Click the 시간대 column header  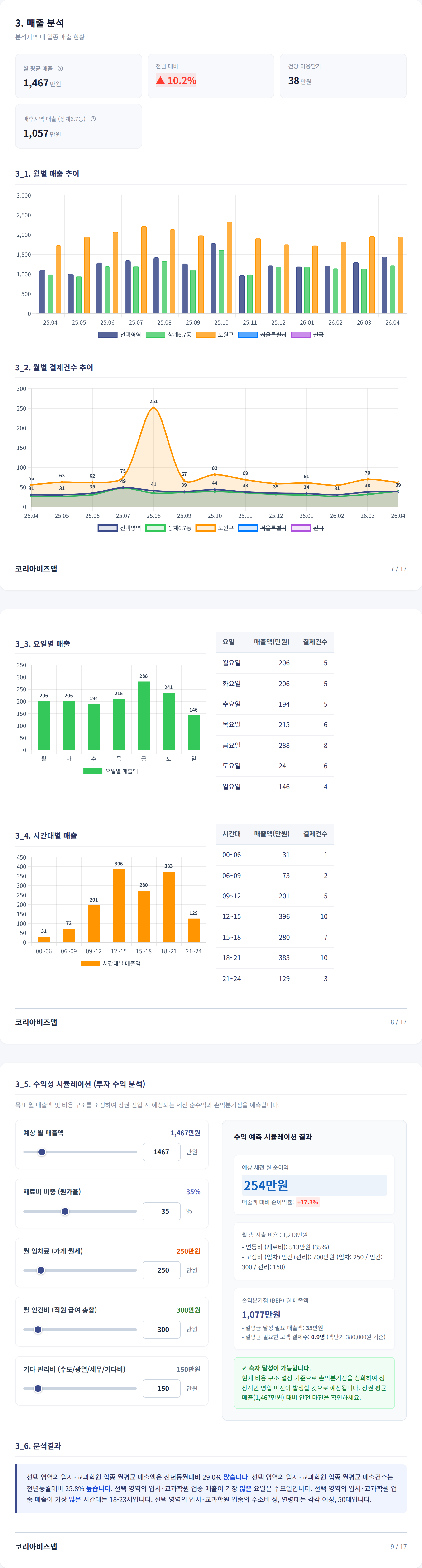pyautogui.click(x=231, y=833)
